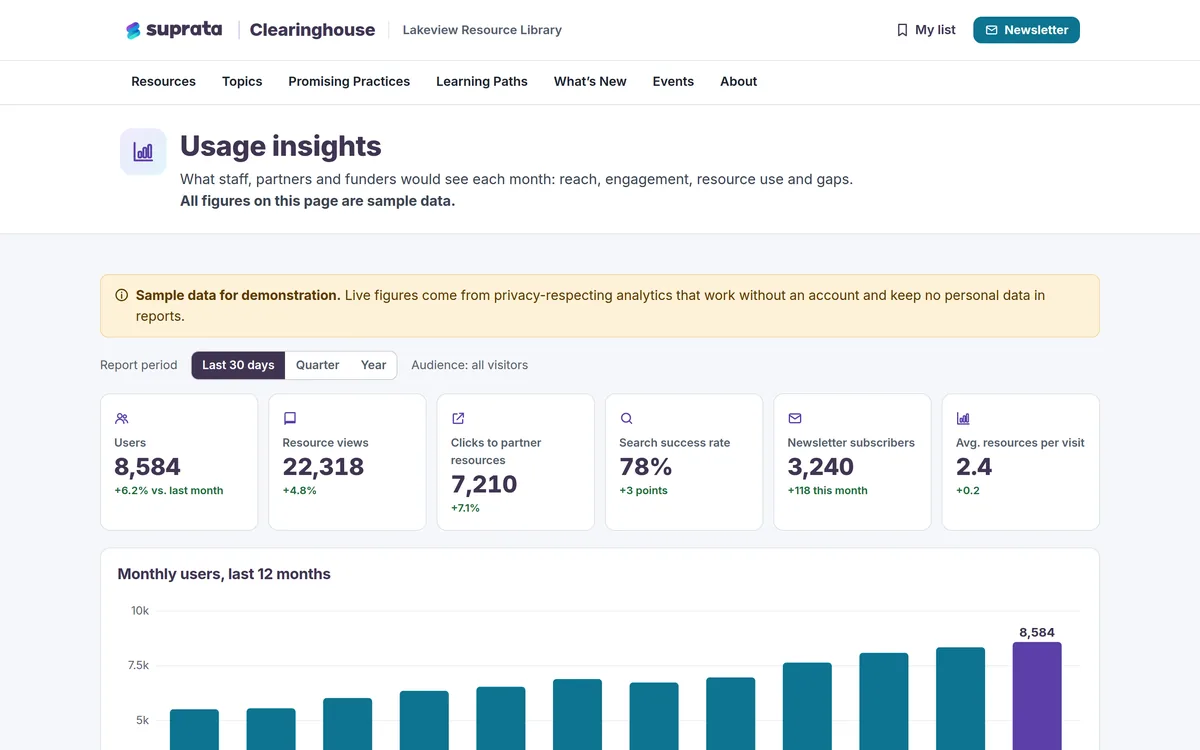Open the Resources menu item
The width and height of the screenshot is (1200, 750).
164,82
